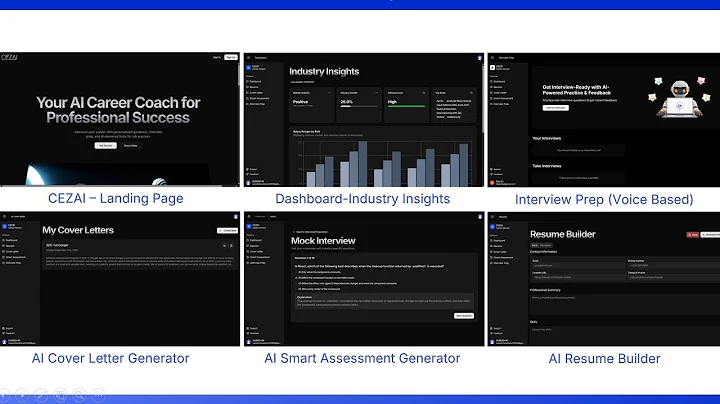
Task: Click Create New in My Cover Letters
Action: 227,230
